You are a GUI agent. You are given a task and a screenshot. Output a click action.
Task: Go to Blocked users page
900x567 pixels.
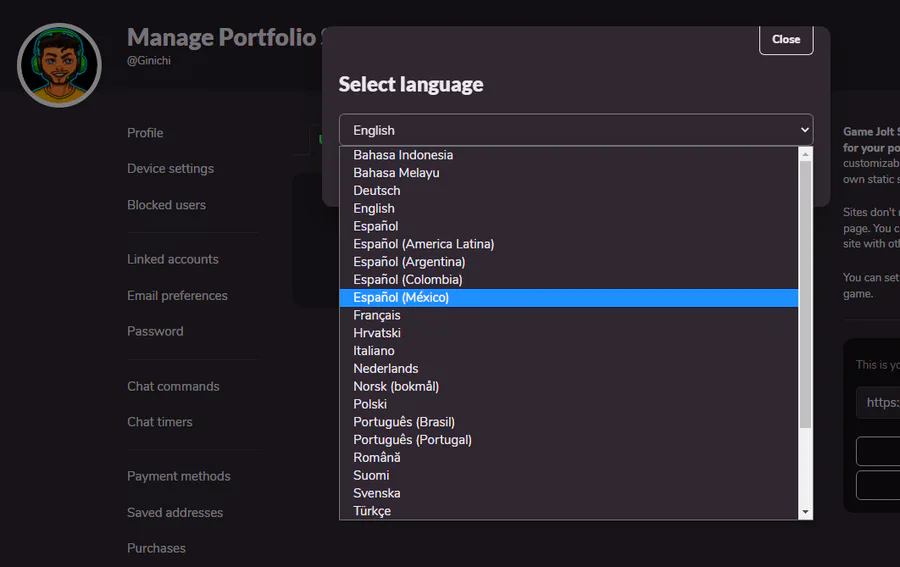point(166,205)
